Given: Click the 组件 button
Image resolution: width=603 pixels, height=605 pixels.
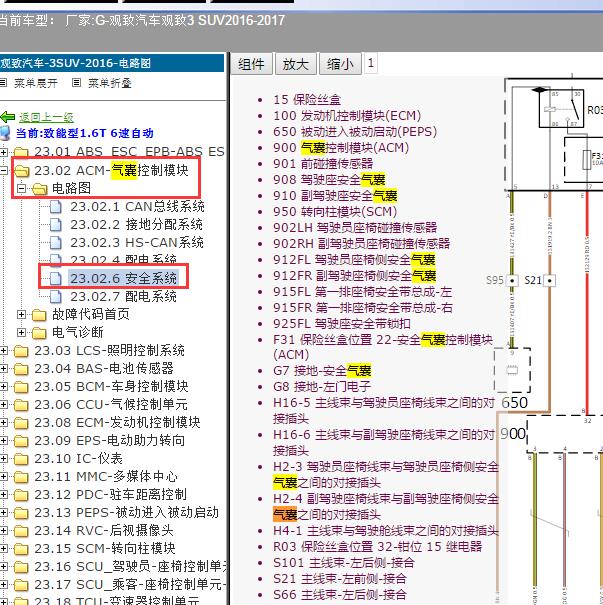Looking at the screenshot, I should tap(252, 64).
